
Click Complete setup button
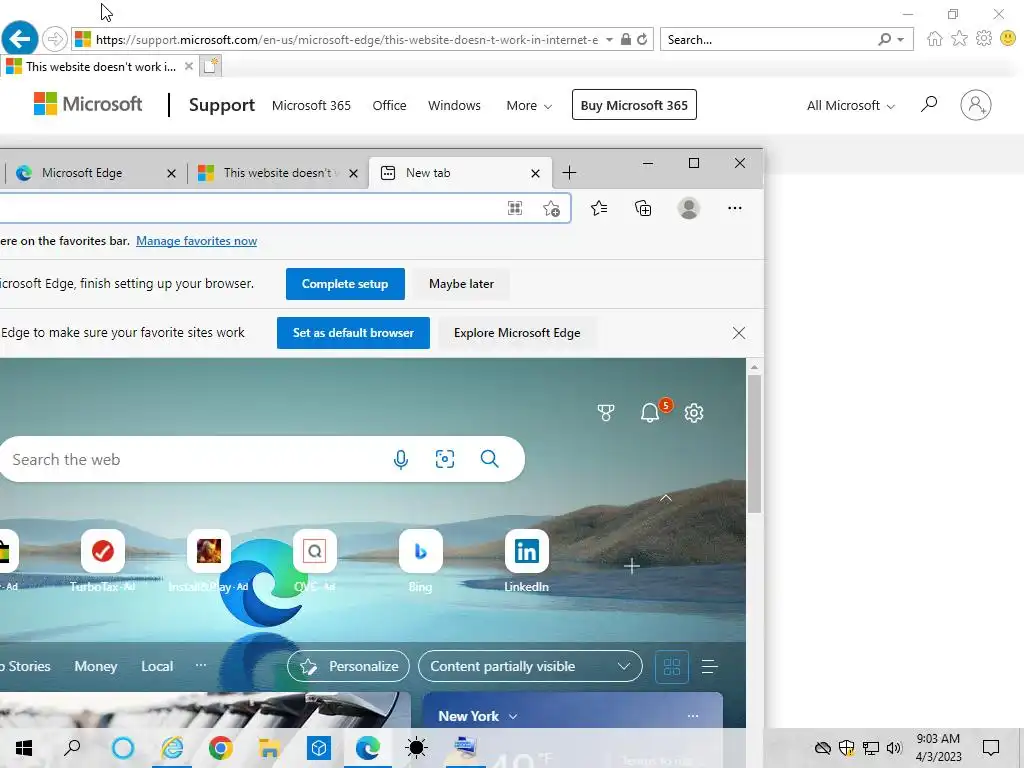coord(345,284)
